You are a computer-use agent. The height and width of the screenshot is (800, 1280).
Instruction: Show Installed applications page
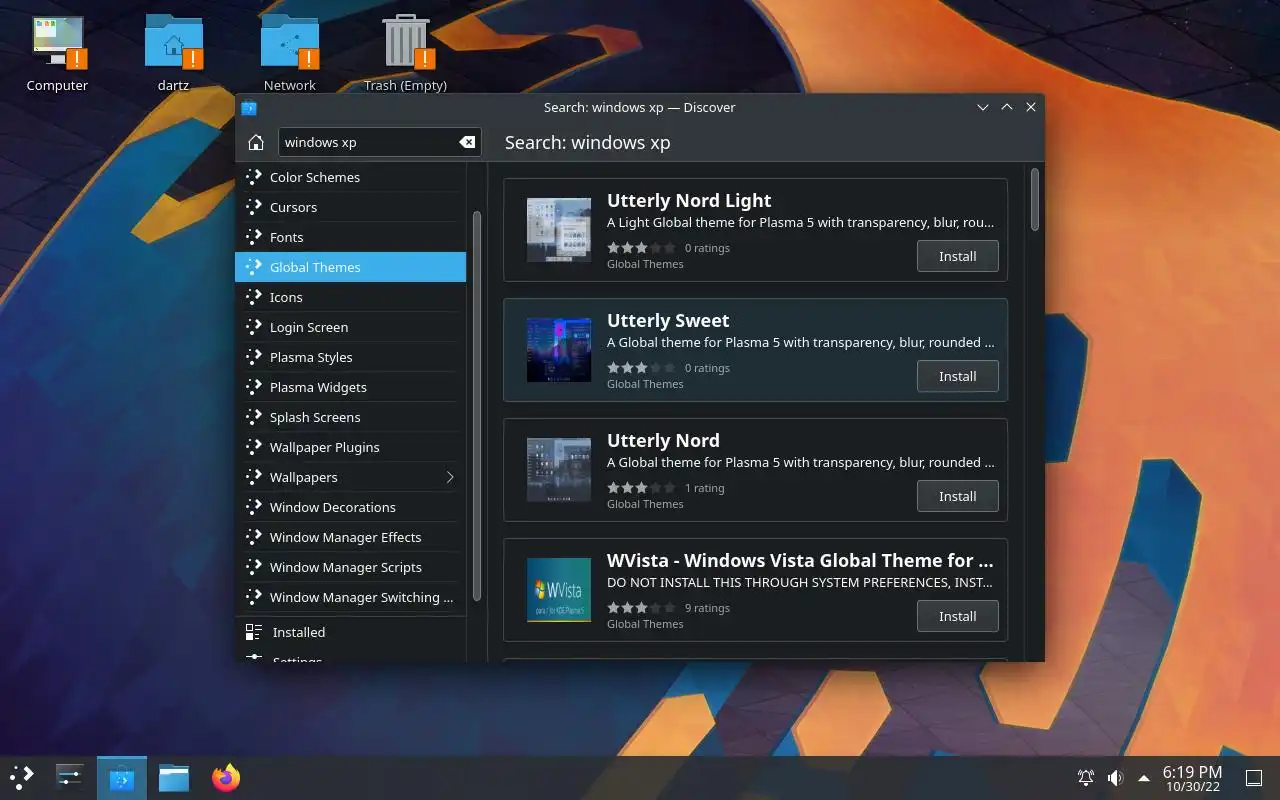coord(350,632)
